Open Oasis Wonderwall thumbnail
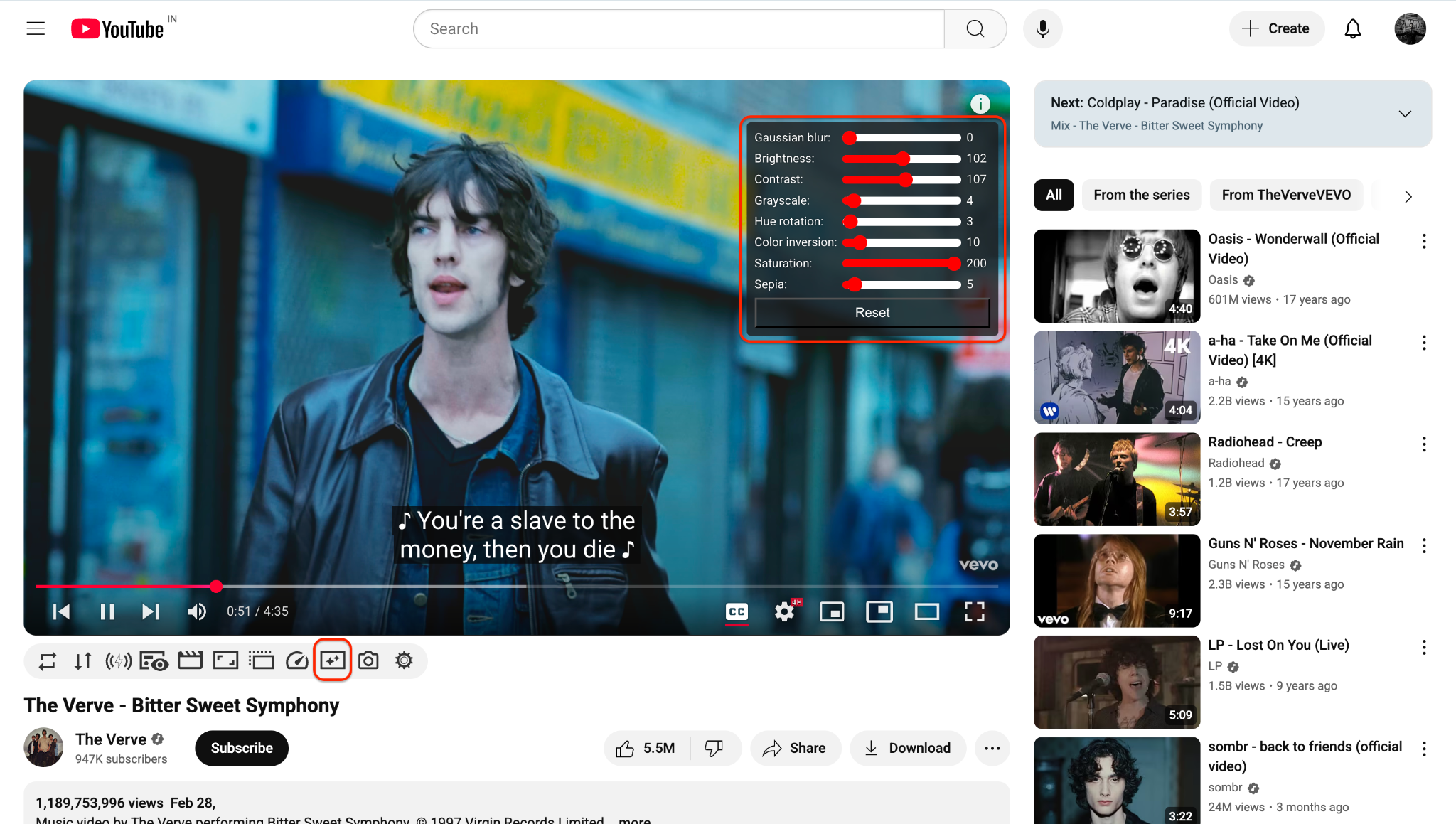 point(1116,276)
